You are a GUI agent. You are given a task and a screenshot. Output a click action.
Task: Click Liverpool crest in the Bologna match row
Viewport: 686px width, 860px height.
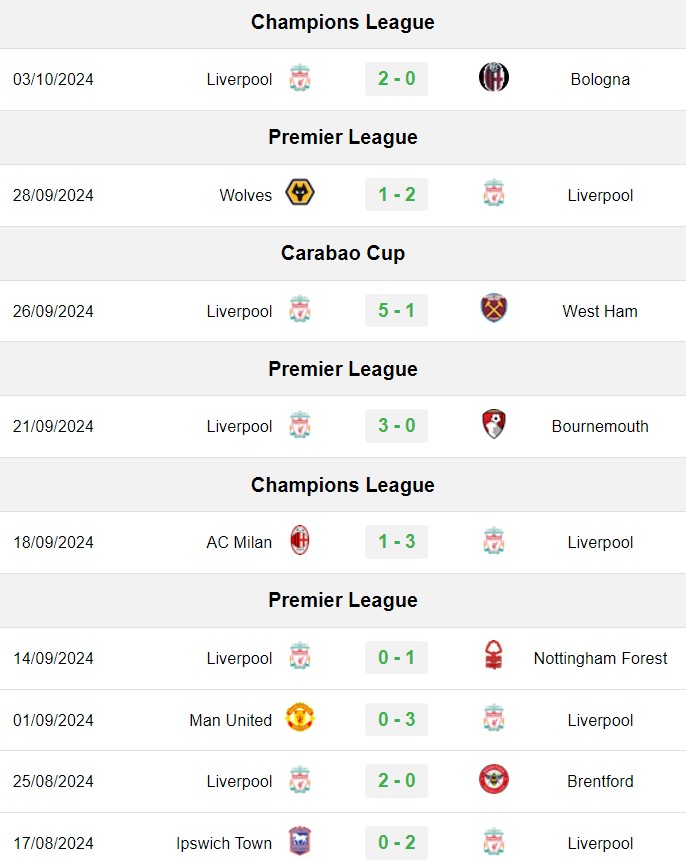[300, 78]
